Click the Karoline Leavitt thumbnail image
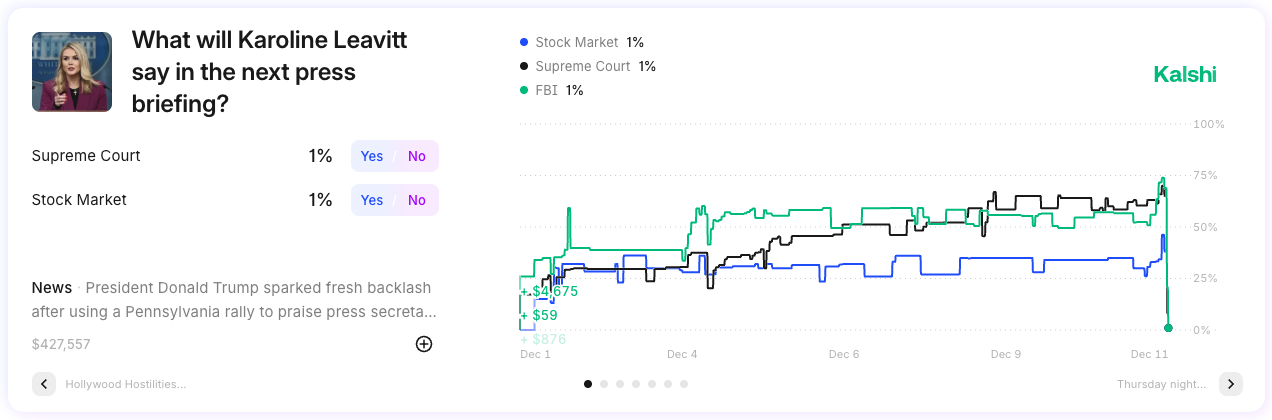This screenshot has width=1272, height=420. point(72,71)
